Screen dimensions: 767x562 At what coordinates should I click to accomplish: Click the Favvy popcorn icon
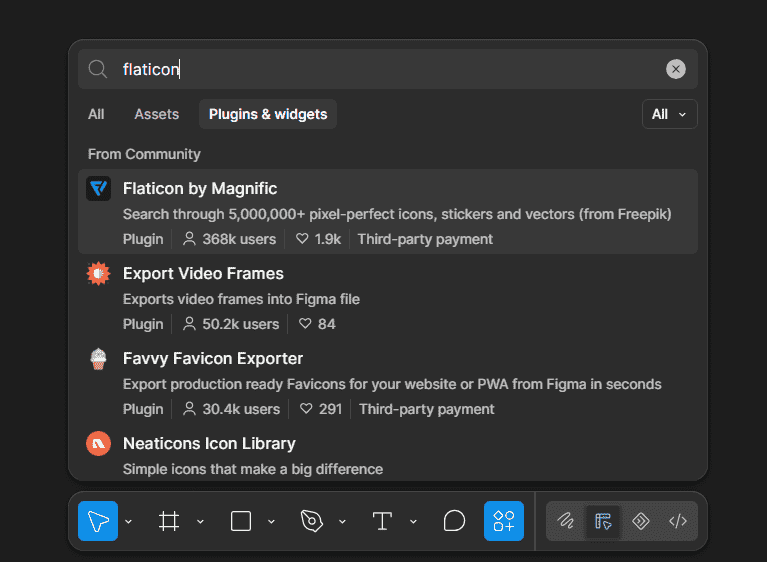(98, 359)
